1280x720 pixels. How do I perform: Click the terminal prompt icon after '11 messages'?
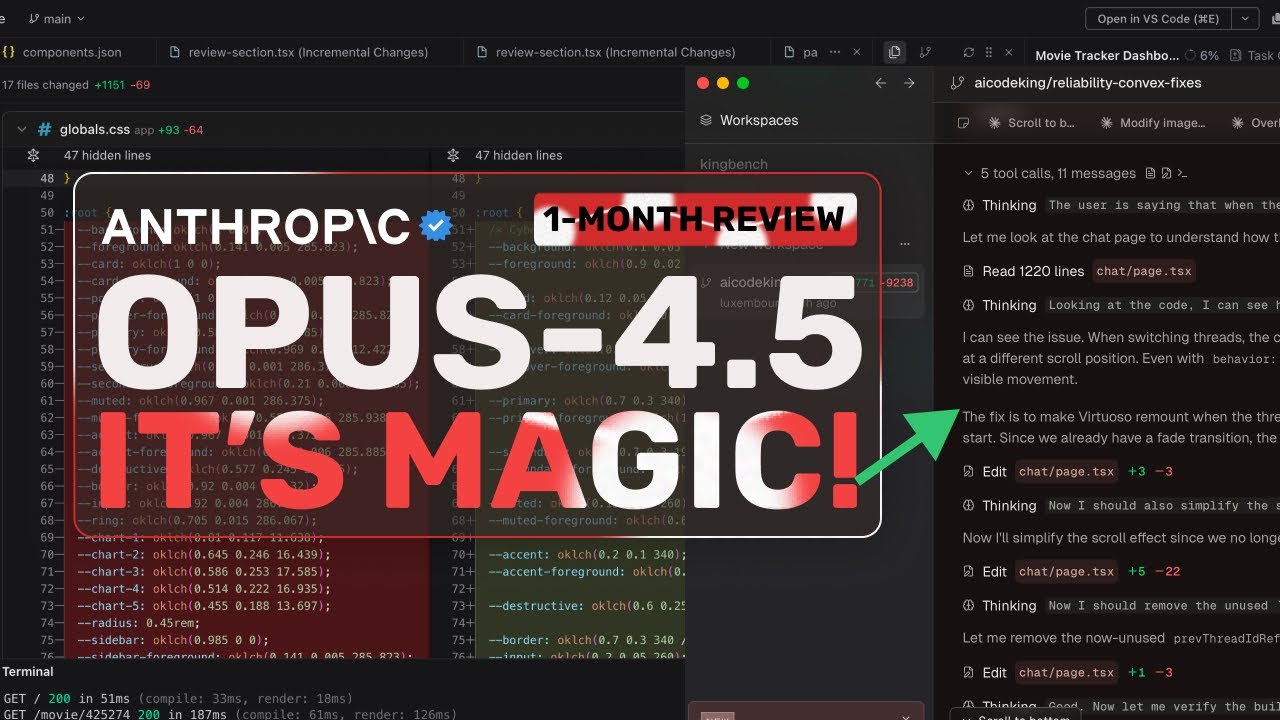click(1183, 173)
